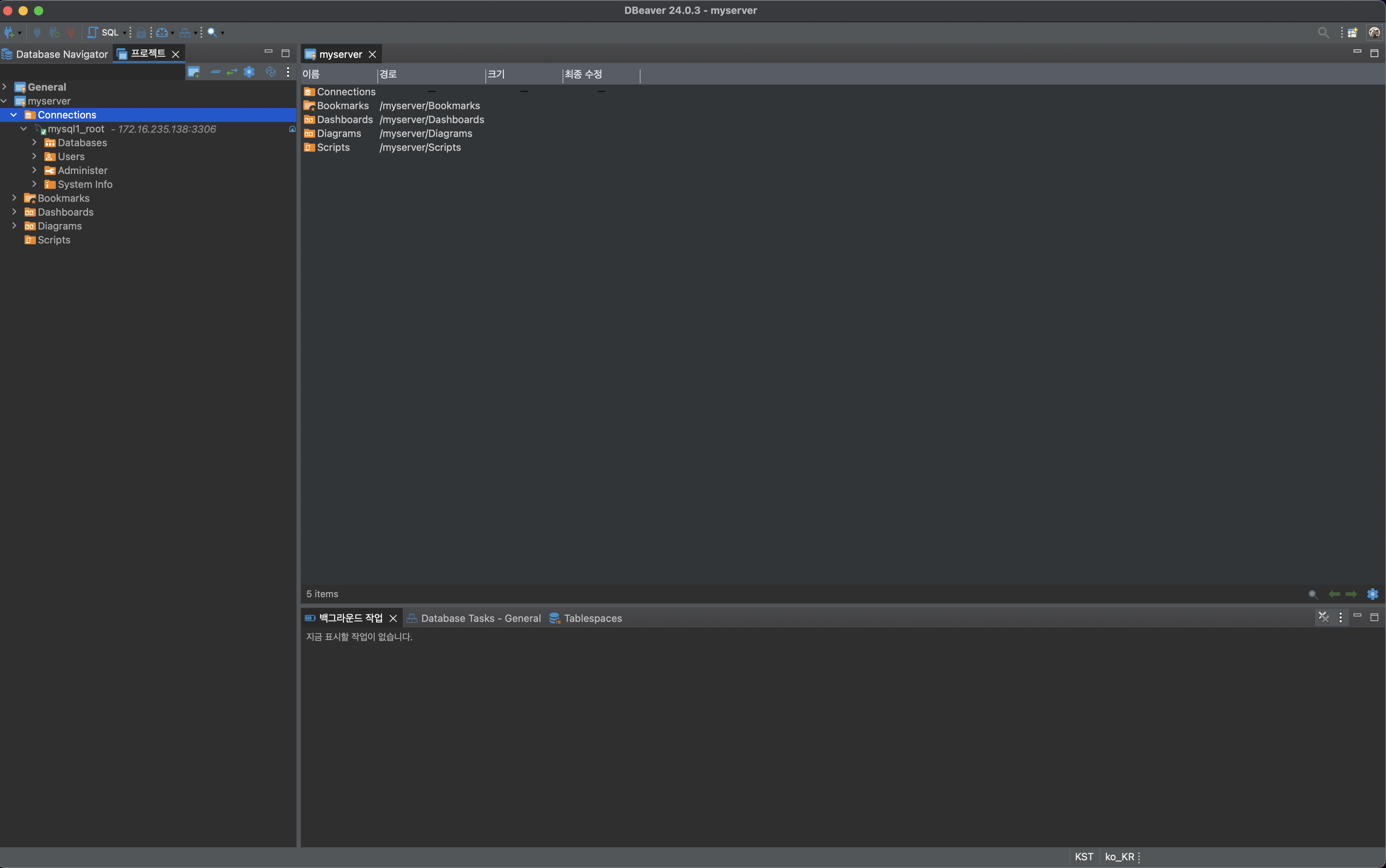Expand the Users folder
Screen dimensions: 1386x868
34,156
